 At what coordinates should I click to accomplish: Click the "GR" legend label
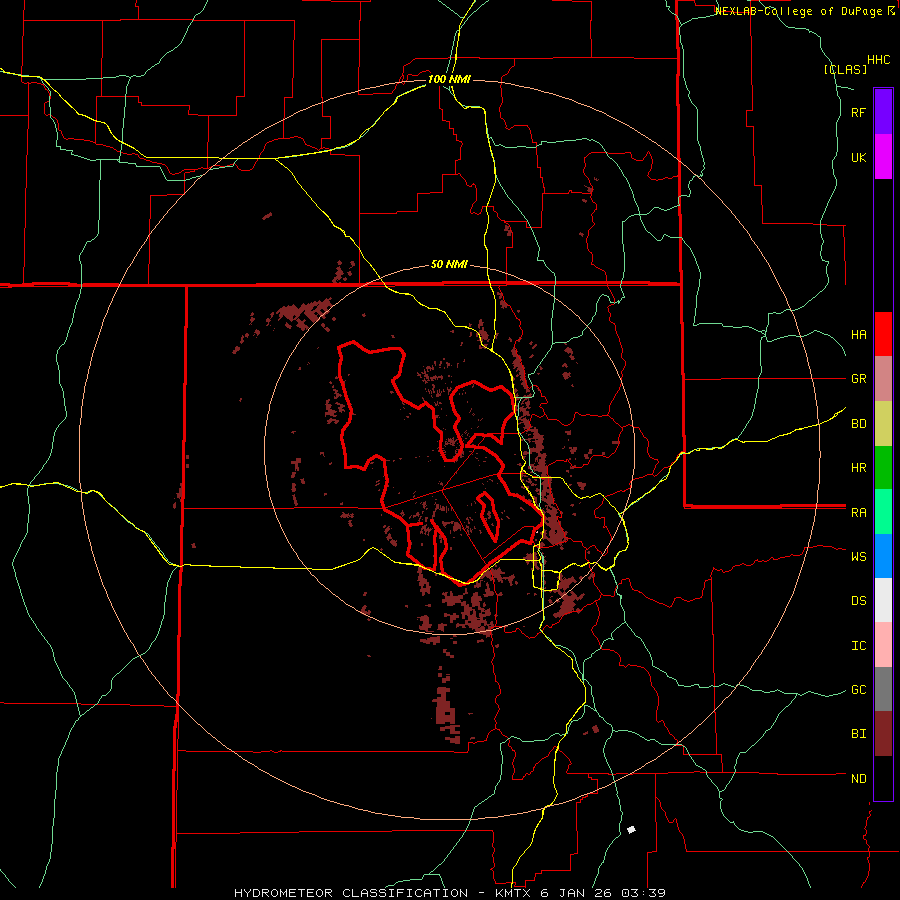tap(858, 379)
